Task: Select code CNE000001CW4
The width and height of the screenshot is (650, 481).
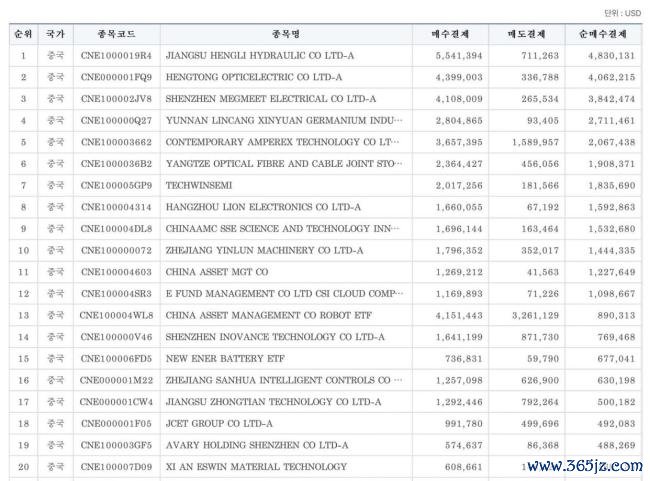Action: point(116,402)
